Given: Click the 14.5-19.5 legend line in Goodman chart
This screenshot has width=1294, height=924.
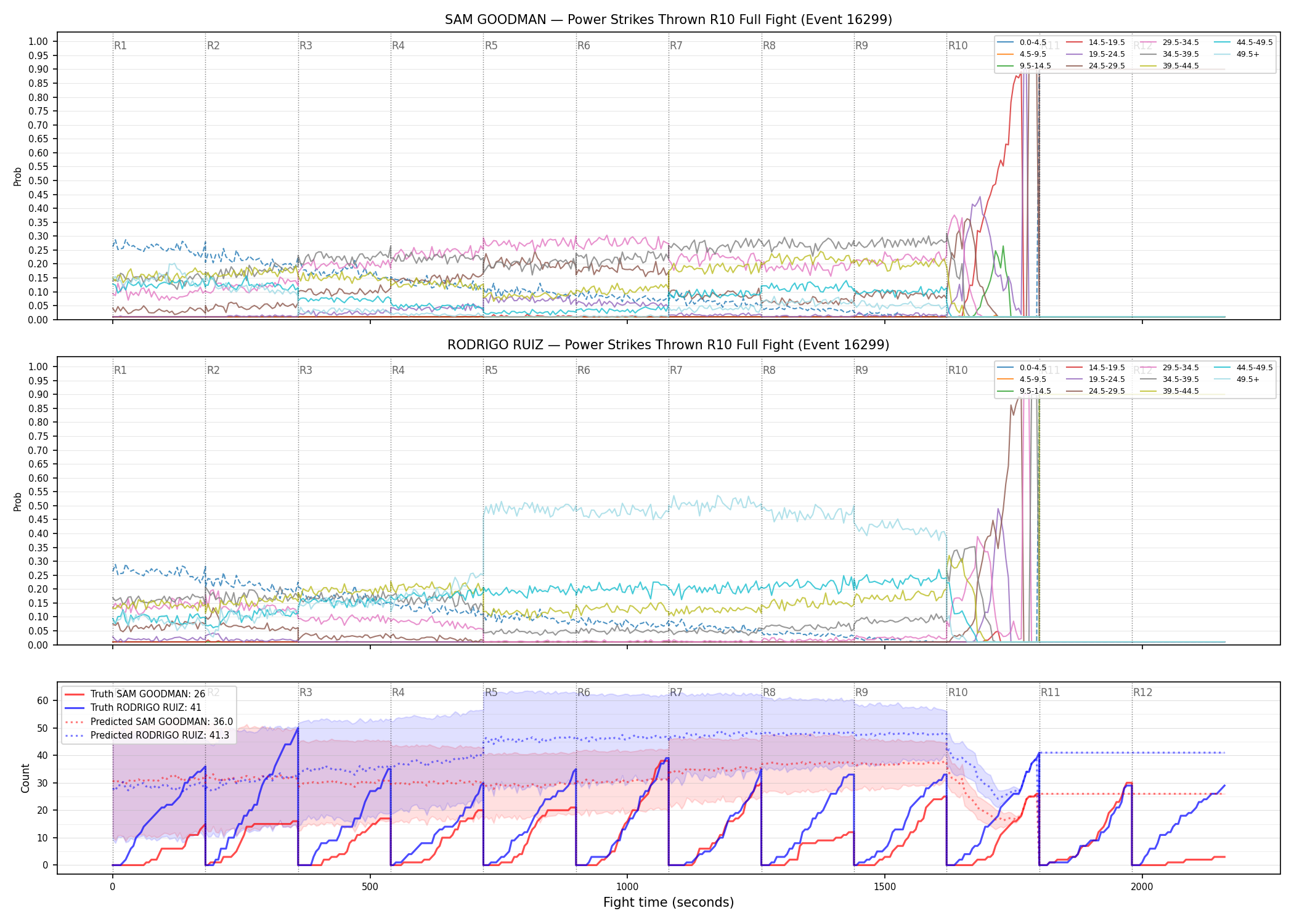Looking at the screenshot, I should [1075, 43].
